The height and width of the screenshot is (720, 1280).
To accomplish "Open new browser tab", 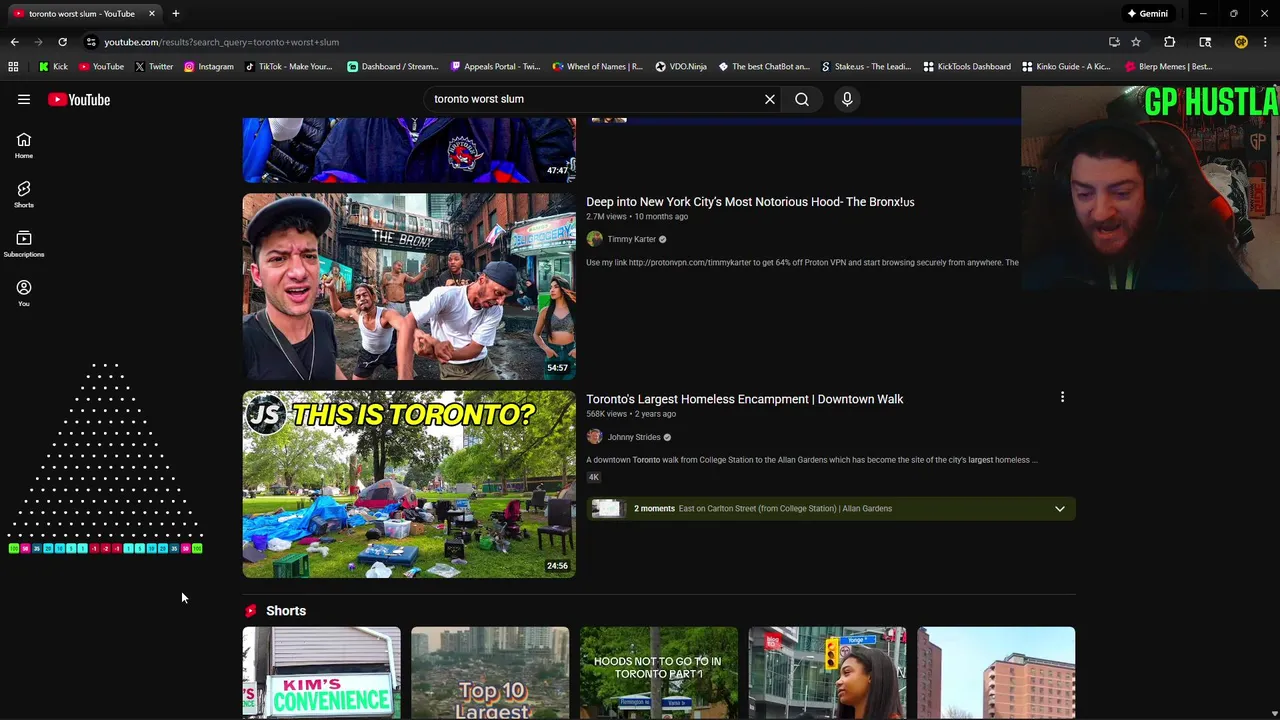I will tap(175, 14).
